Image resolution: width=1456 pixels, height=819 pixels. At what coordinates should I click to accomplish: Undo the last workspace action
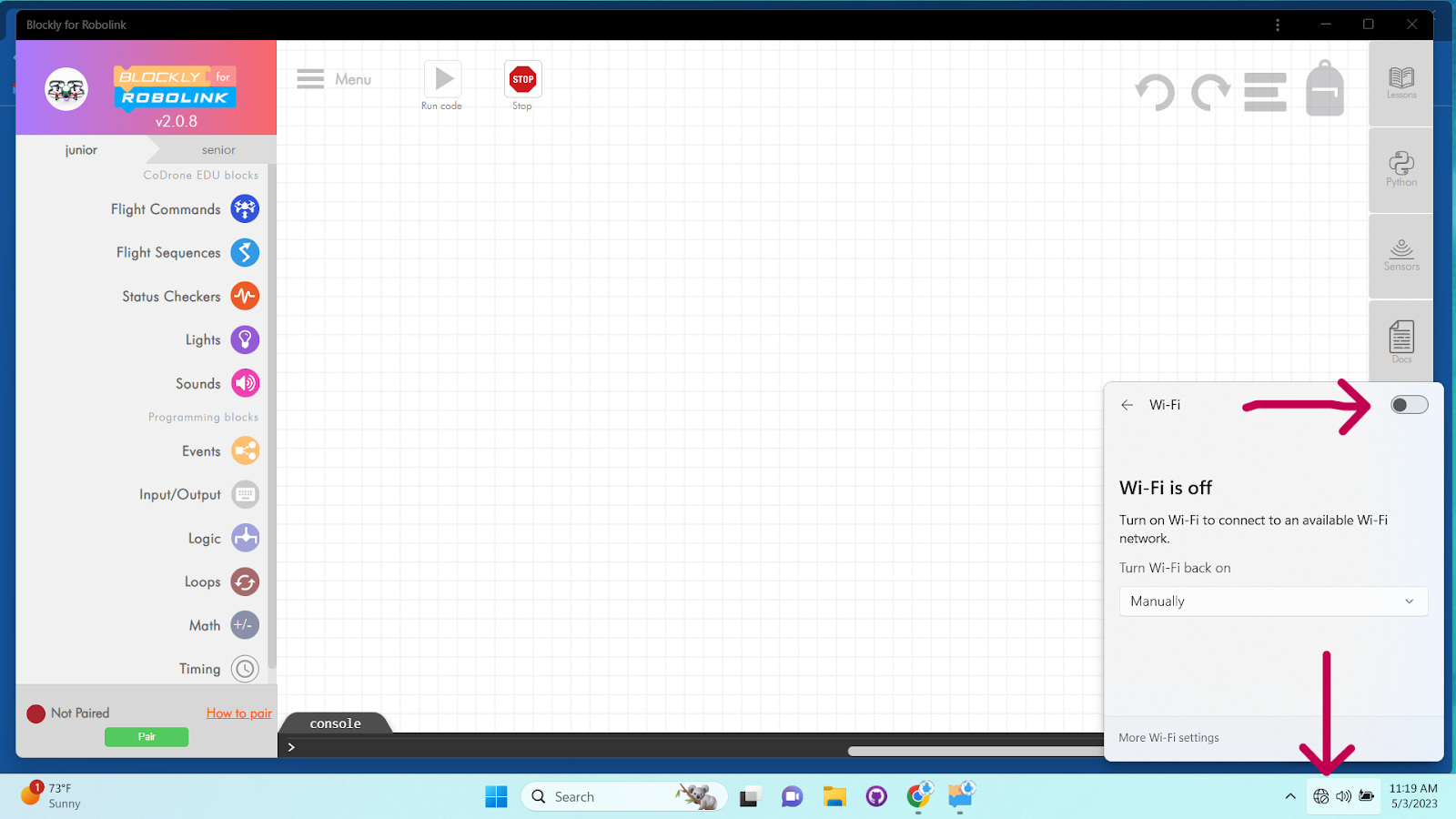coord(1155,92)
